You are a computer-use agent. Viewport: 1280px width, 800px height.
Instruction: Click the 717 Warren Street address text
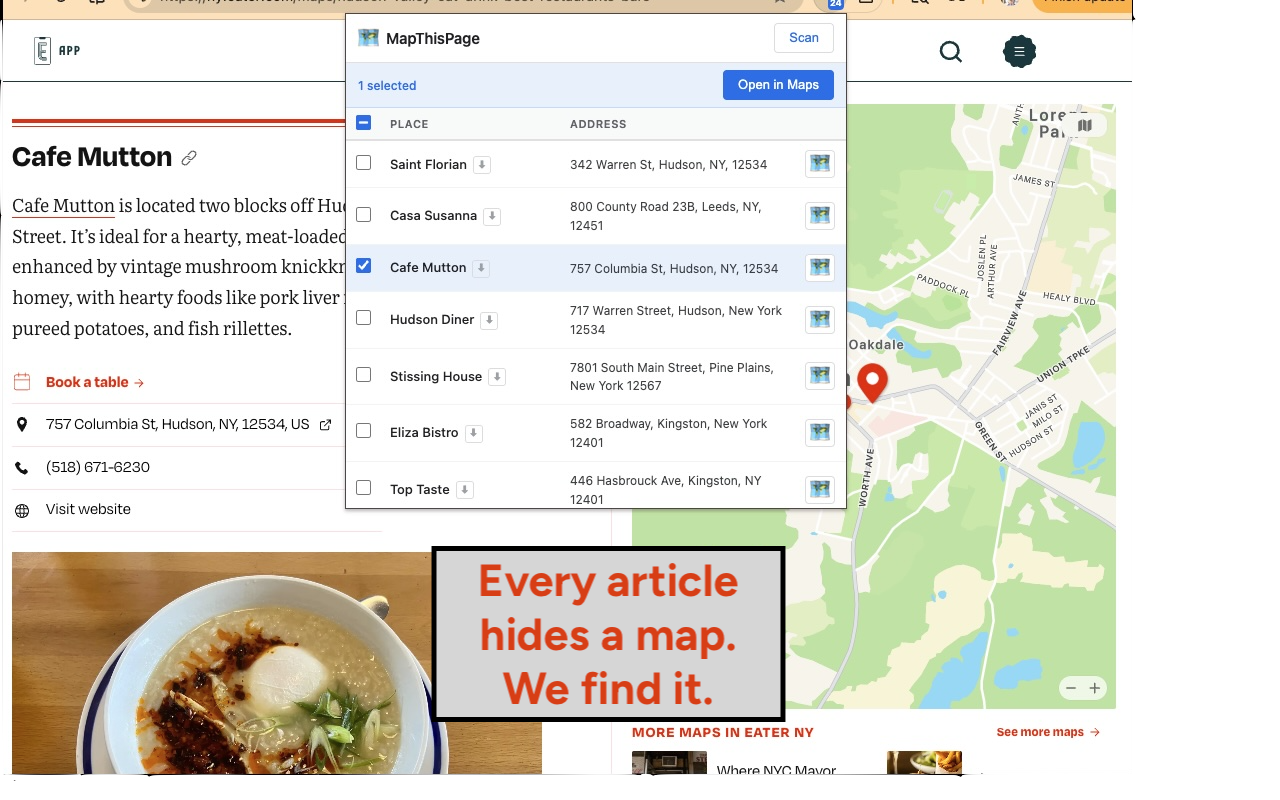[x=676, y=320]
